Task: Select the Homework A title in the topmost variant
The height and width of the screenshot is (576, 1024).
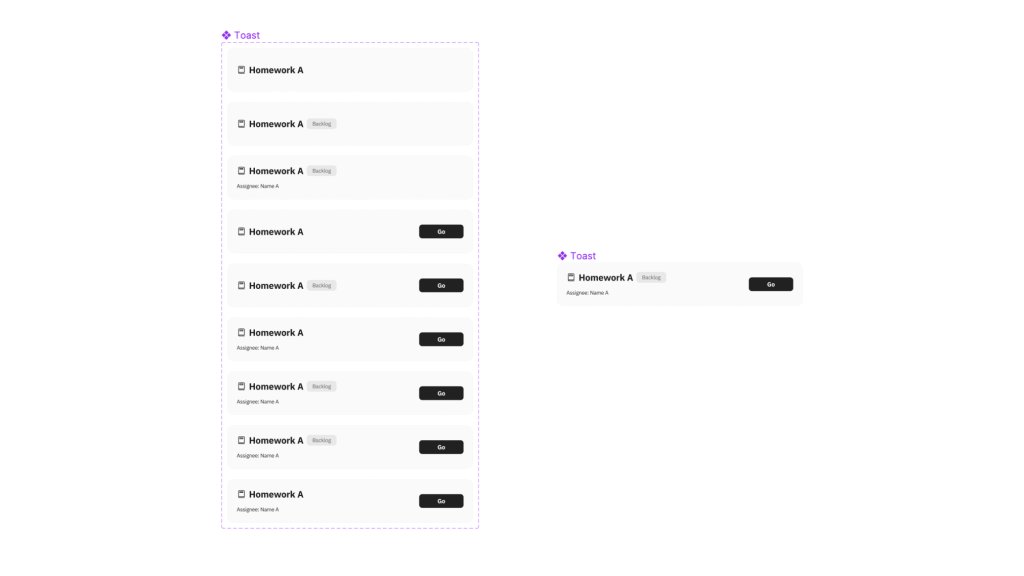Action: pyautogui.click(x=276, y=70)
